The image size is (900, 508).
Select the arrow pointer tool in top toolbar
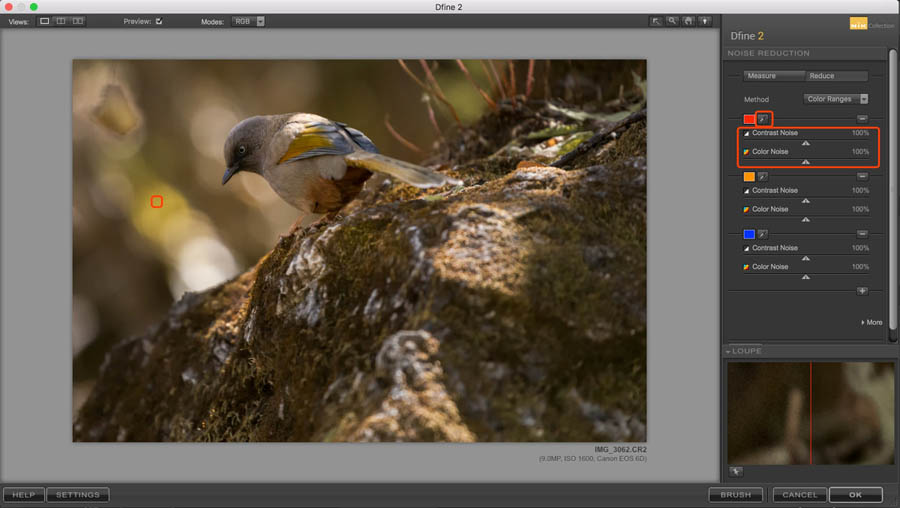tap(655, 21)
